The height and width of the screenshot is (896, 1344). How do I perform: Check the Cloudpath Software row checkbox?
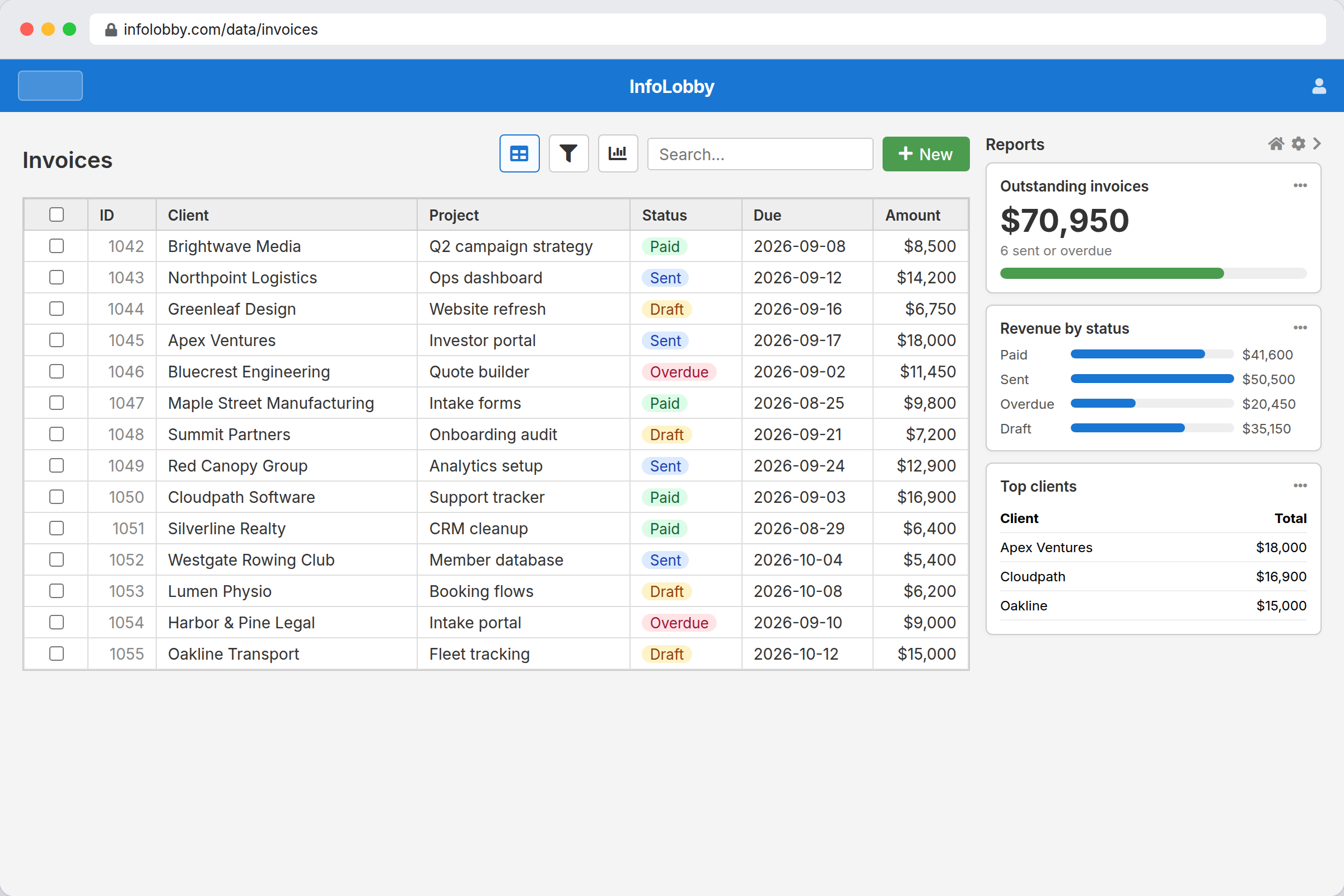pos(57,497)
